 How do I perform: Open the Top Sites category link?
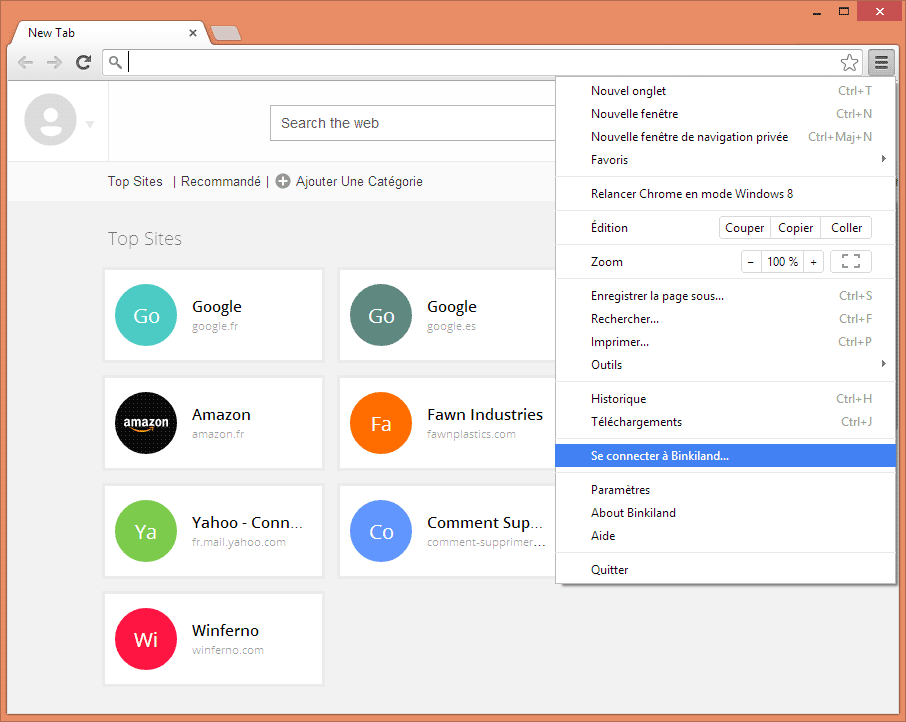[135, 181]
